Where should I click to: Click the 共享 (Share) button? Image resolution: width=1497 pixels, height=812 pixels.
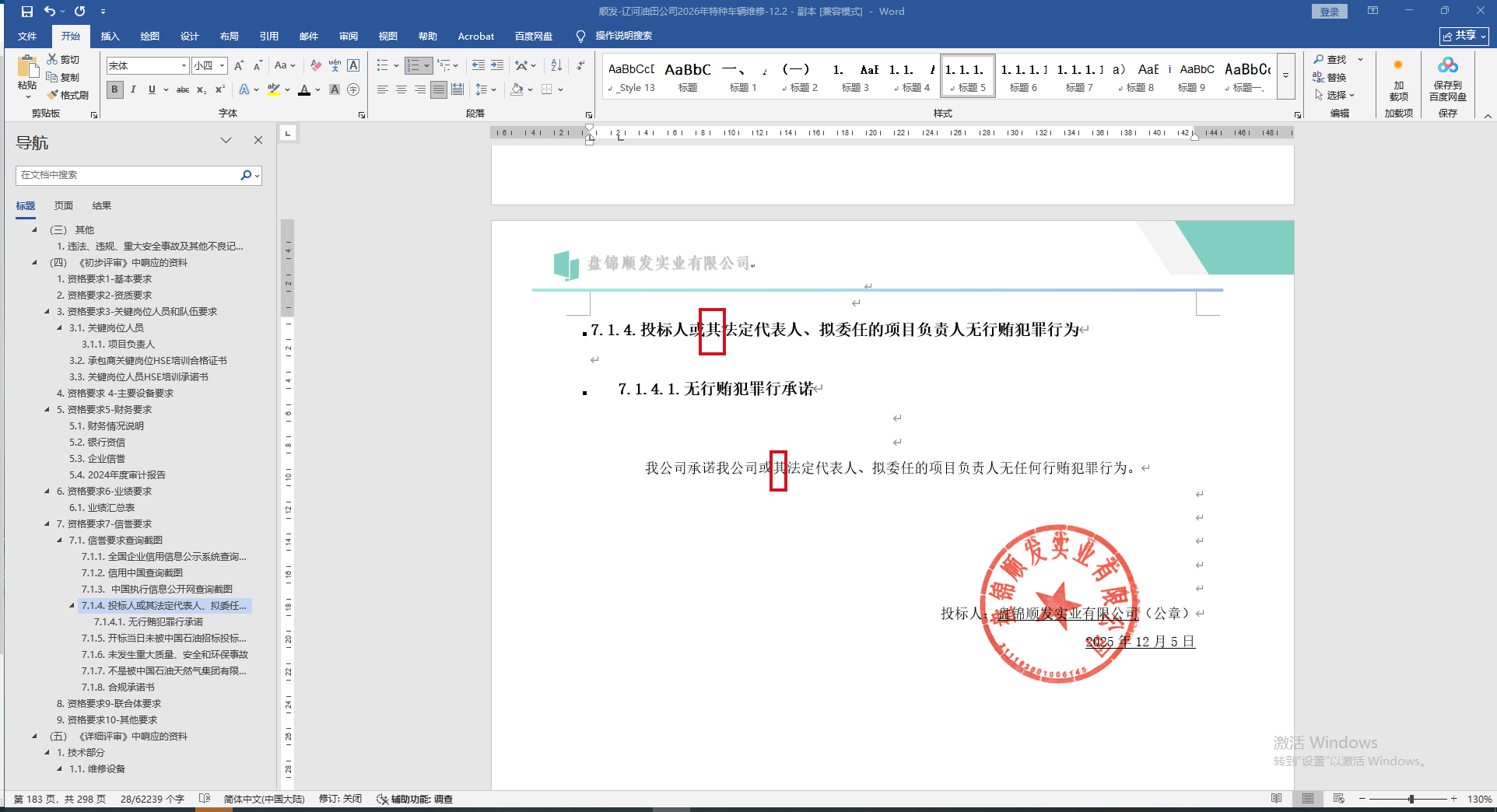pos(1464,36)
